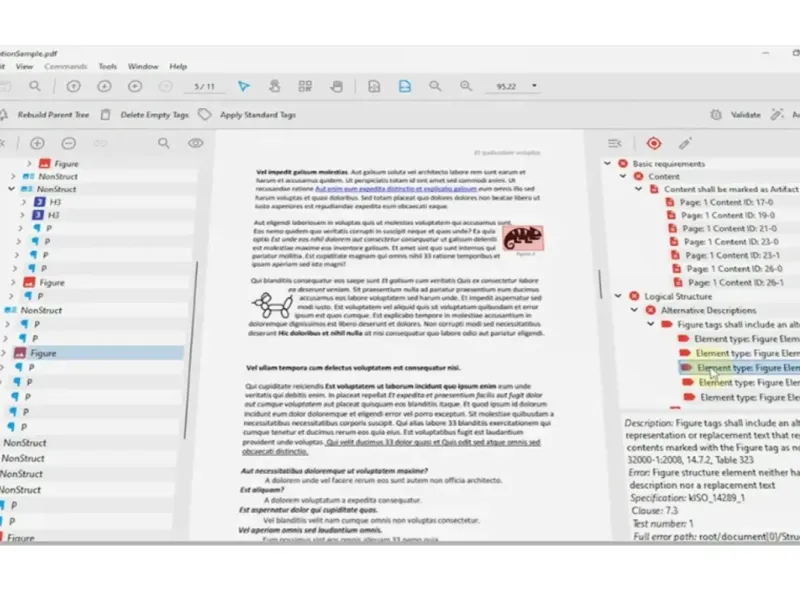This screenshot has height=600, width=800.
Task: Collapse the Content shall be marked as Artifact node
Action: pyautogui.click(x=639, y=189)
